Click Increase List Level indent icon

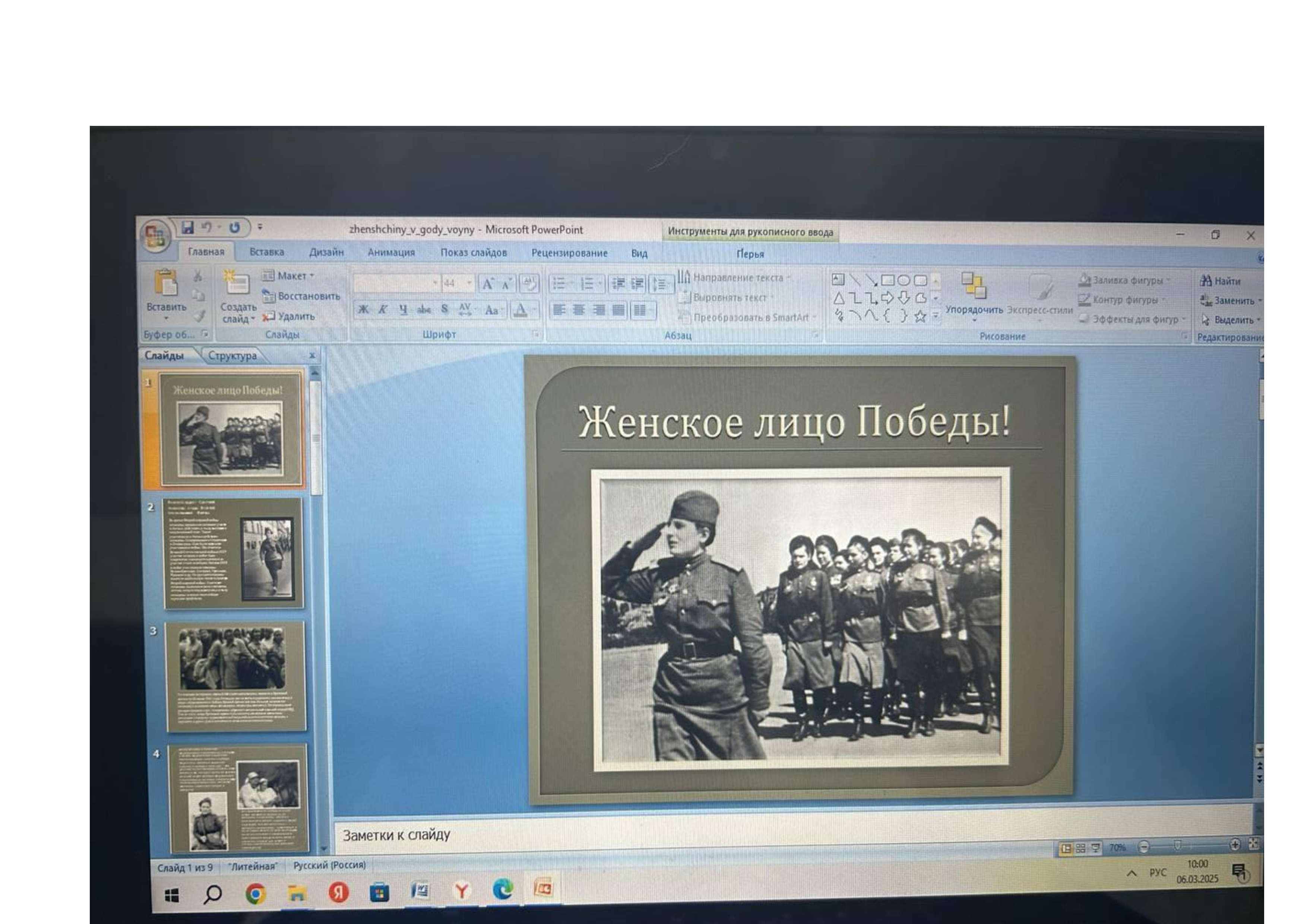pyautogui.click(x=637, y=283)
